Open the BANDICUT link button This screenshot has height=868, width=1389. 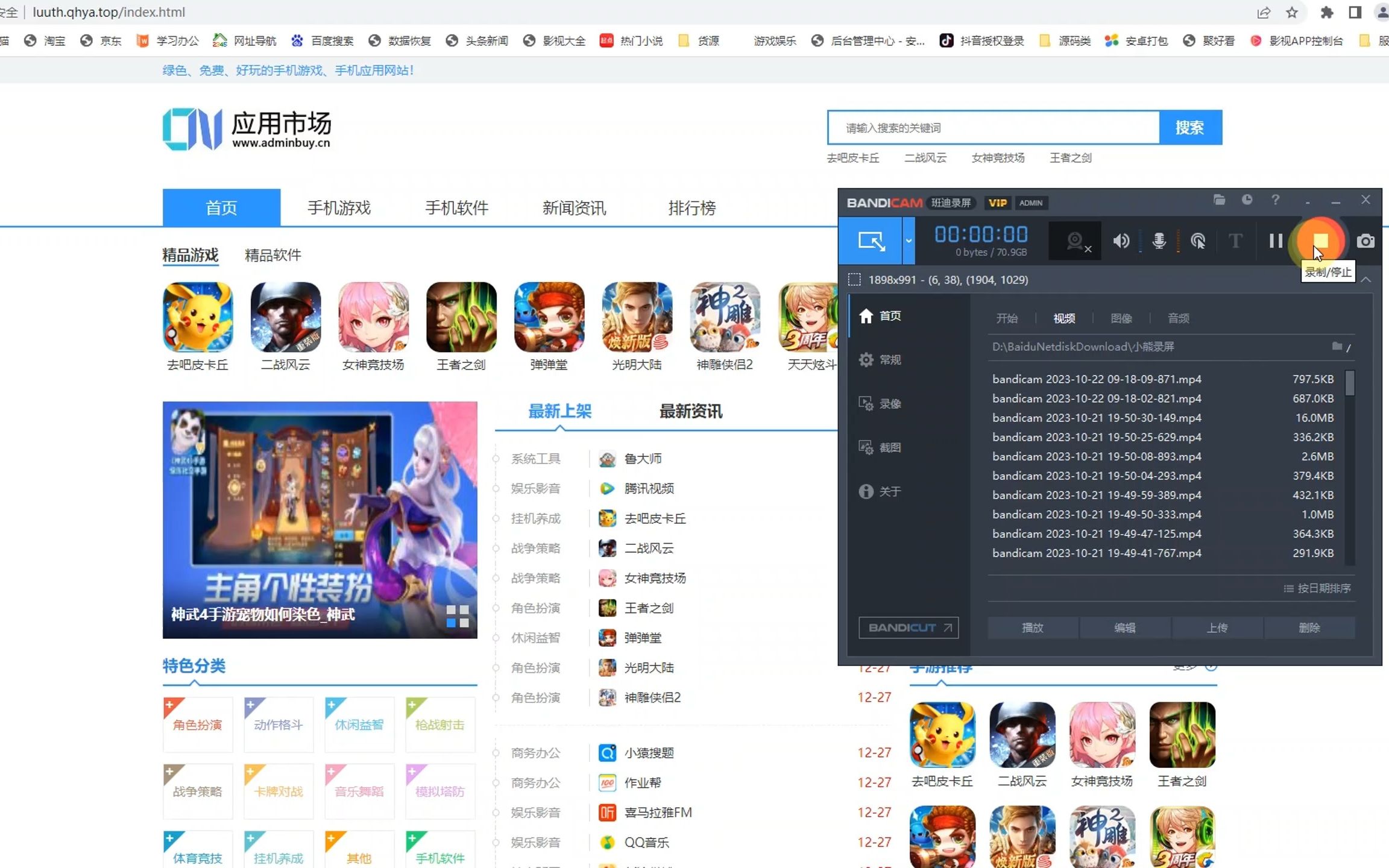click(x=909, y=627)
